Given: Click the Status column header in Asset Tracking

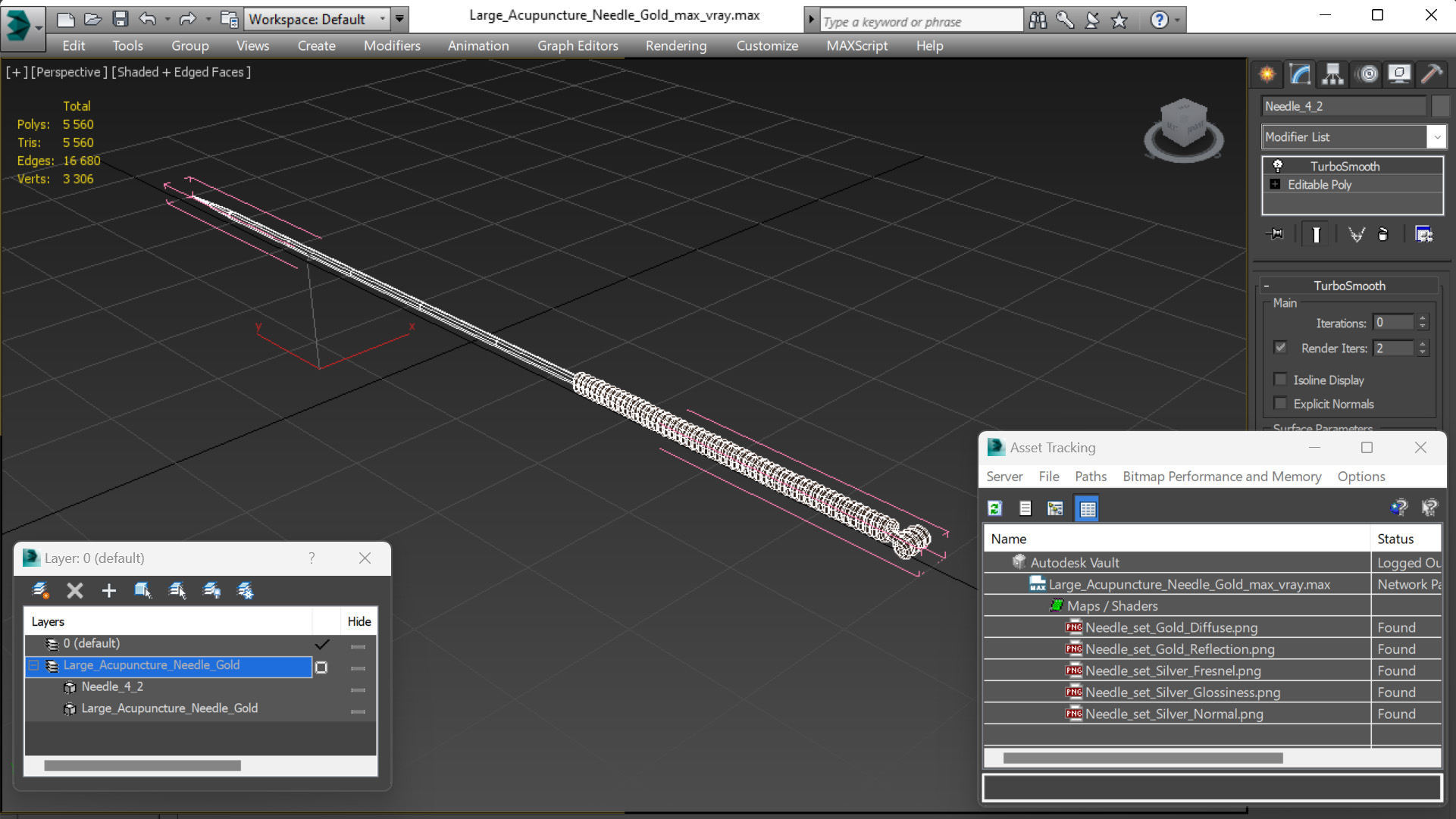Looking at the screenshot, I should pyautogui.click(x=1406, y=539).
